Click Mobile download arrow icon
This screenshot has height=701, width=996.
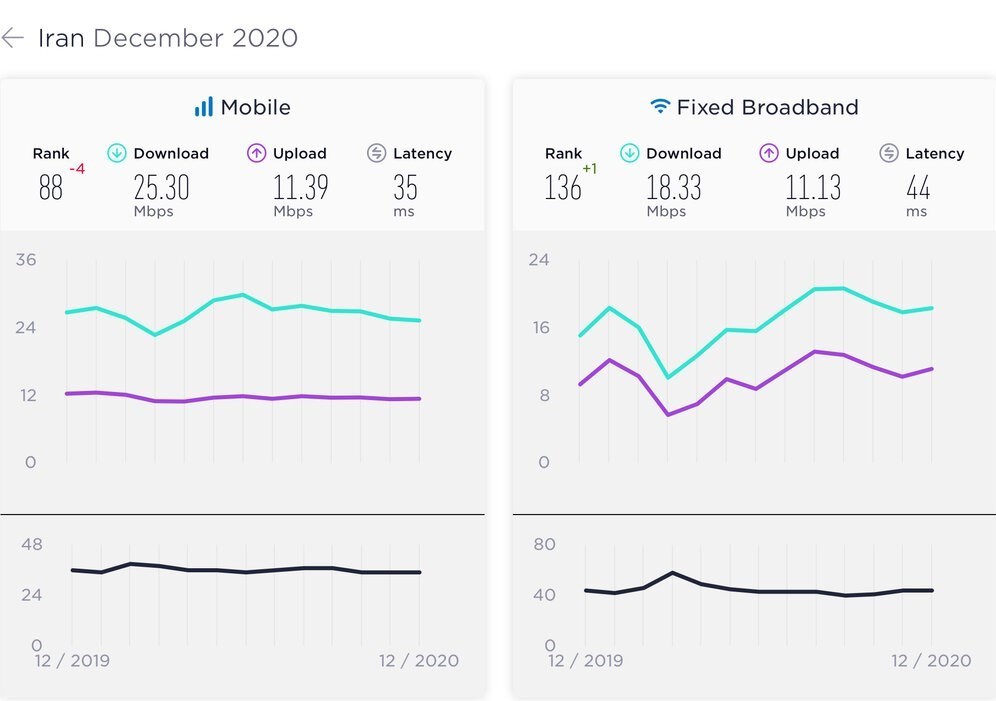[117, 153]
